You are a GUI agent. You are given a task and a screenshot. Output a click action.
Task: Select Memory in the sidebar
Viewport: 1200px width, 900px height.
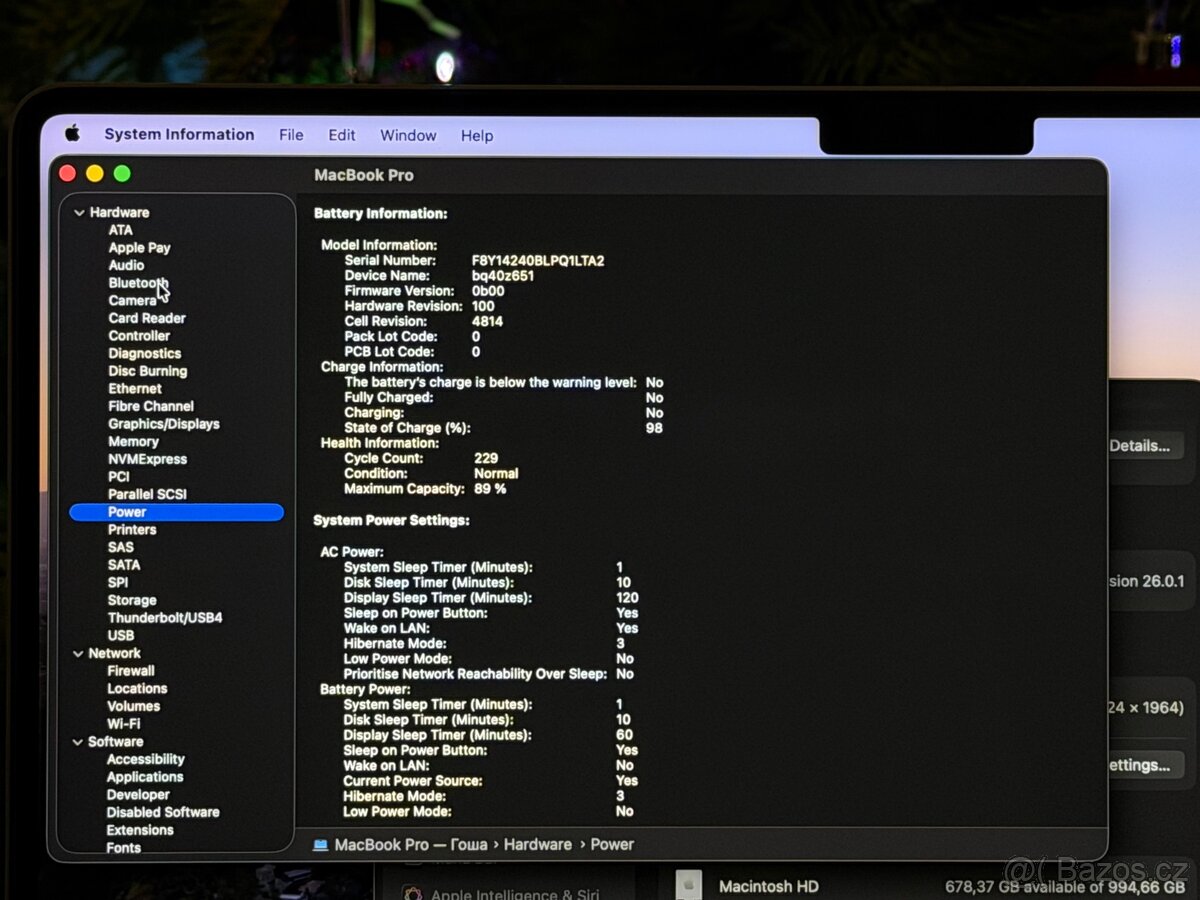[x=133, y=441]
